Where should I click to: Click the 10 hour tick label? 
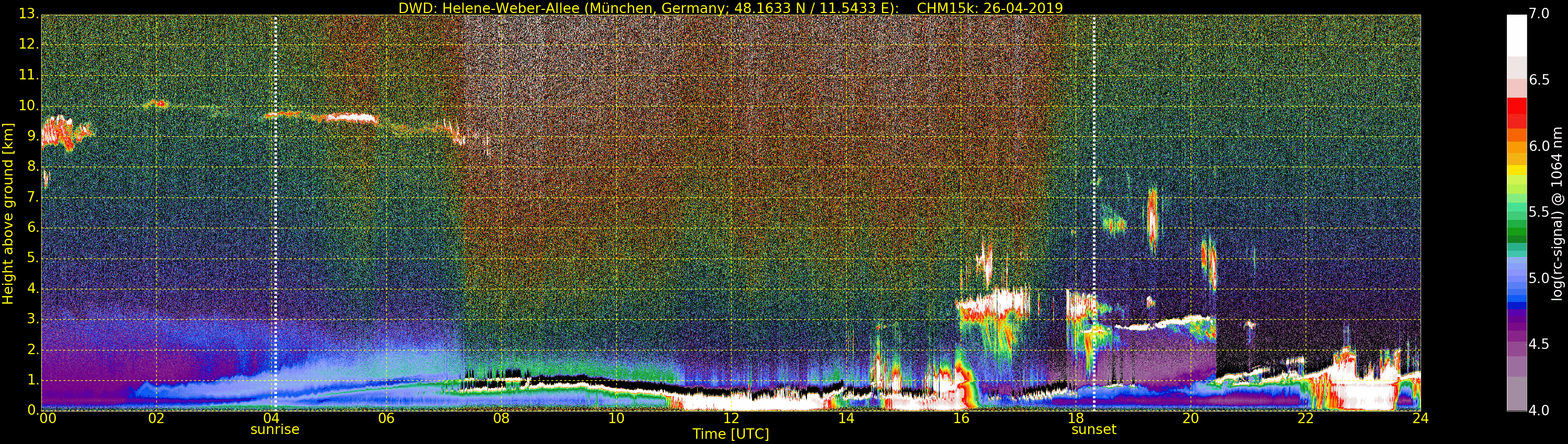coord(616,418)
